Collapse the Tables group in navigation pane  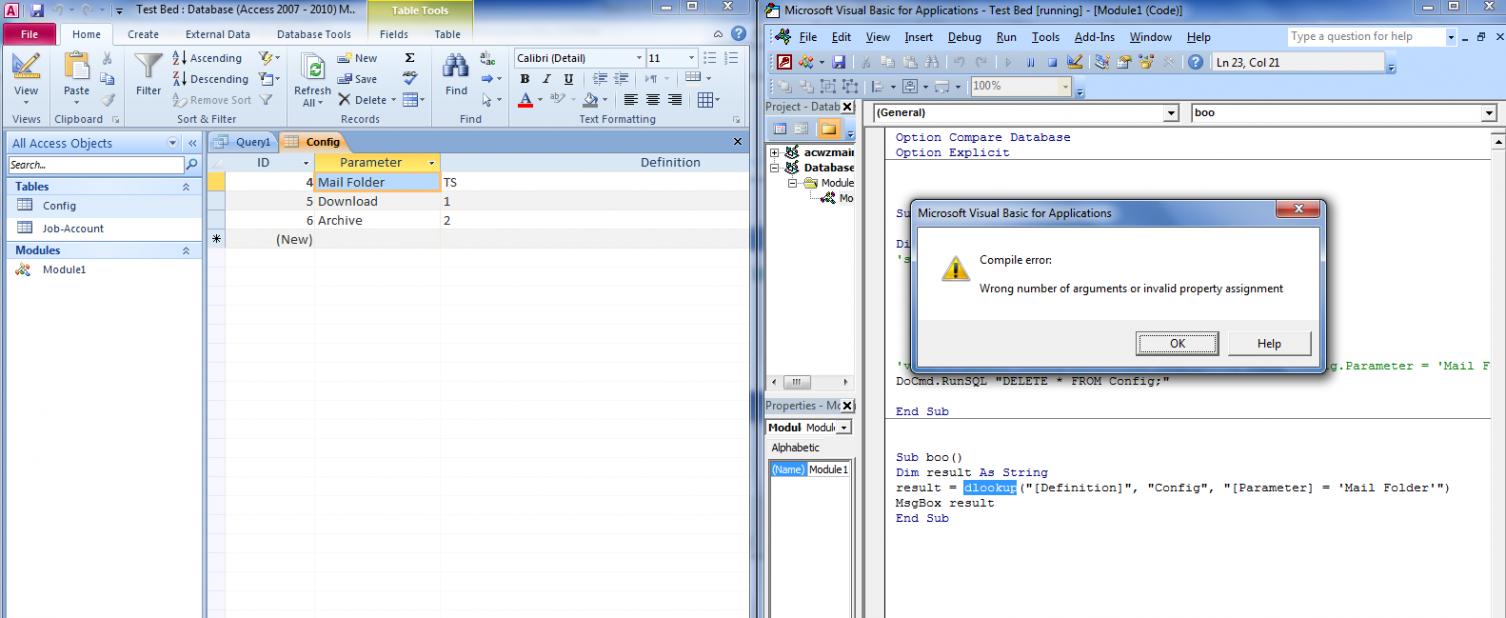(184, 187)
